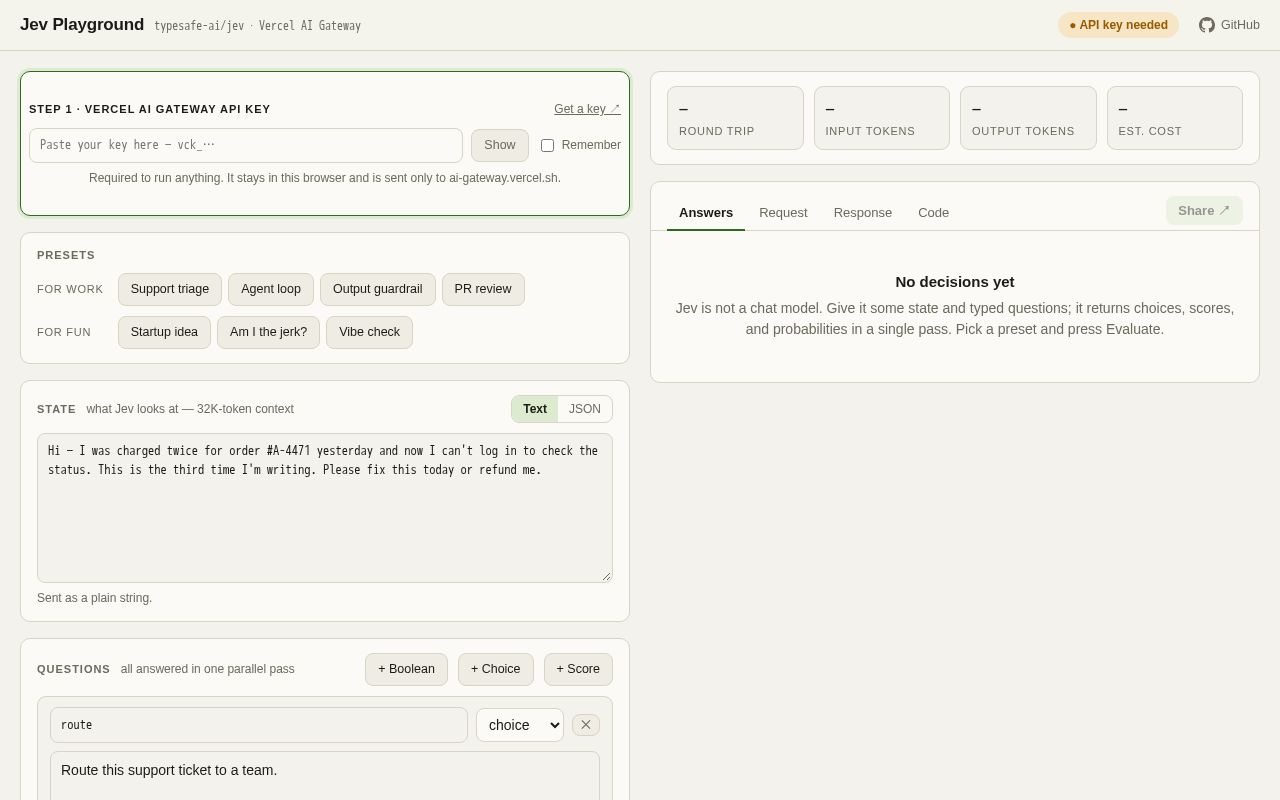Load the Startup idea preset

(164, 332)
